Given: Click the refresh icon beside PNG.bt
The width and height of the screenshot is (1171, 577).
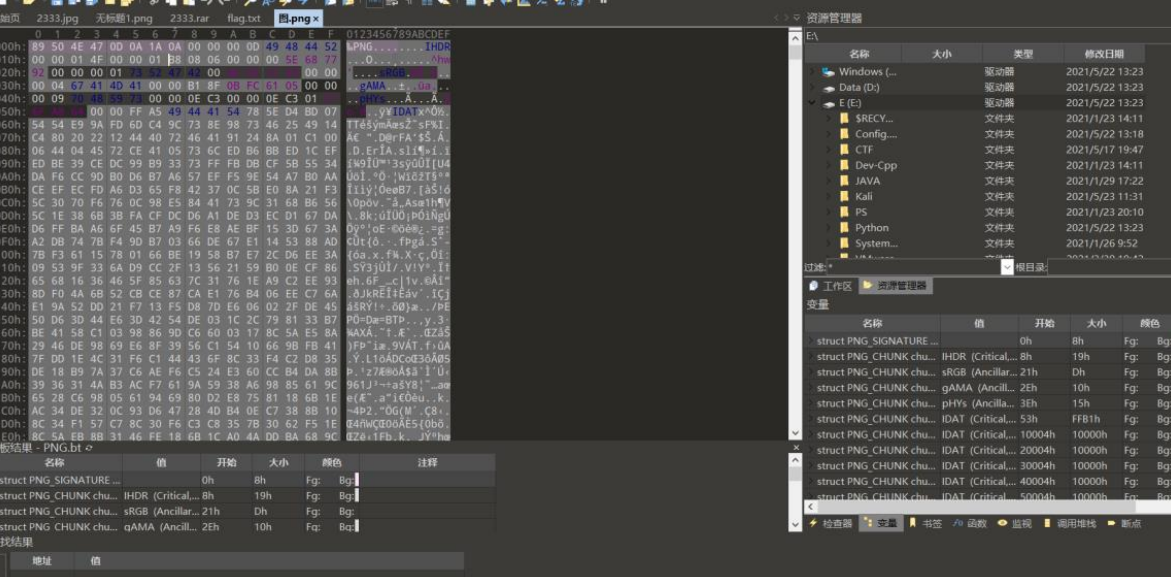Looking at the screenshot, I should (90, 448).
